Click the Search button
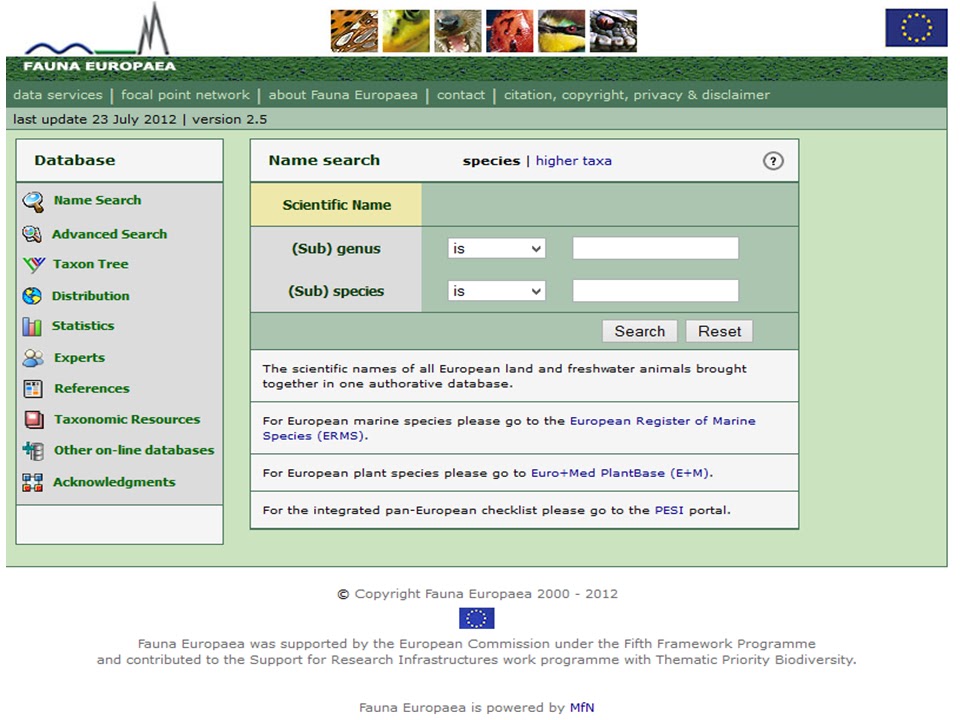960x720 pixels. [640, 331]
